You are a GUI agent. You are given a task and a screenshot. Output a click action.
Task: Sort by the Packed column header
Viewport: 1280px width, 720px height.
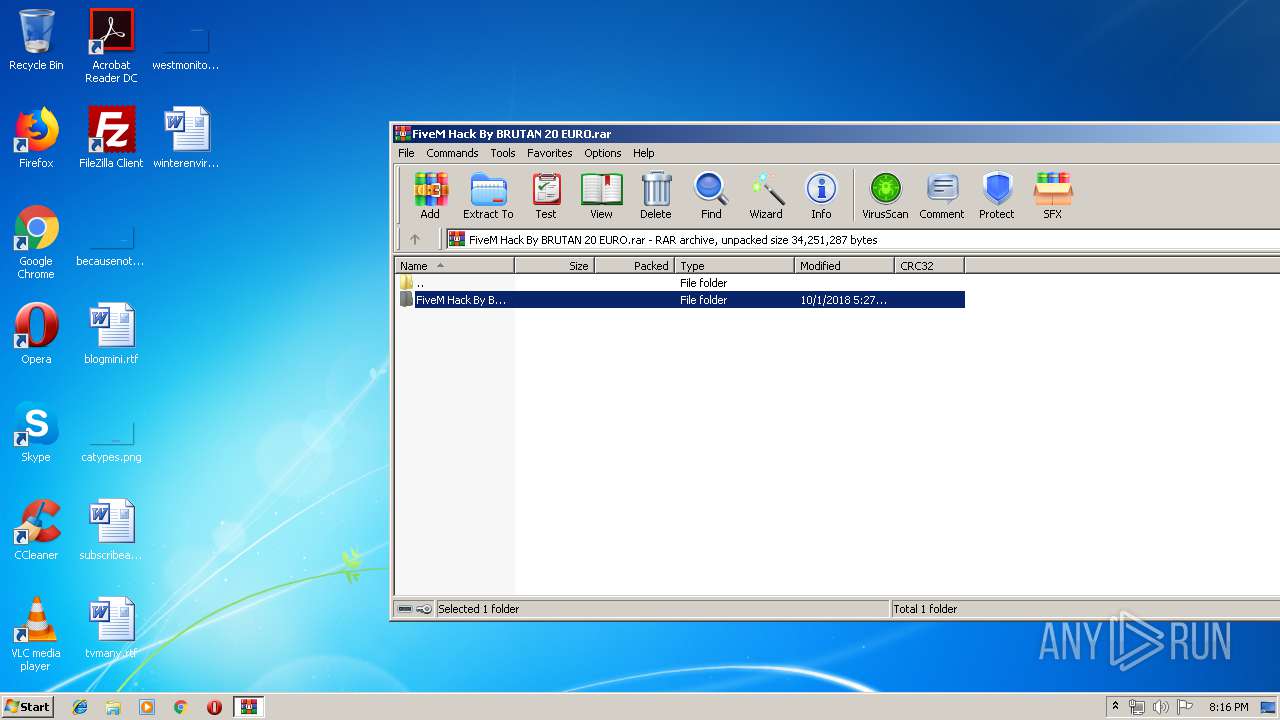coord(635,266)
